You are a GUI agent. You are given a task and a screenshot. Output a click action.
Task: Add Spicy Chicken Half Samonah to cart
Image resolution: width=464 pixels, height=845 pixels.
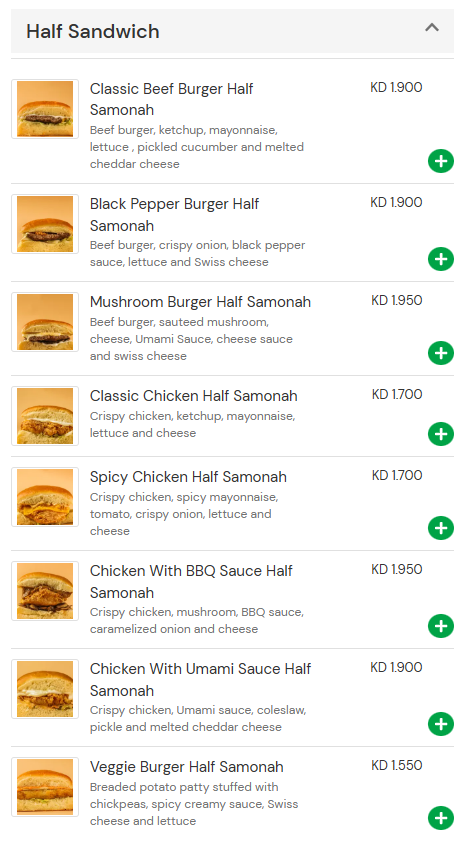441,528
